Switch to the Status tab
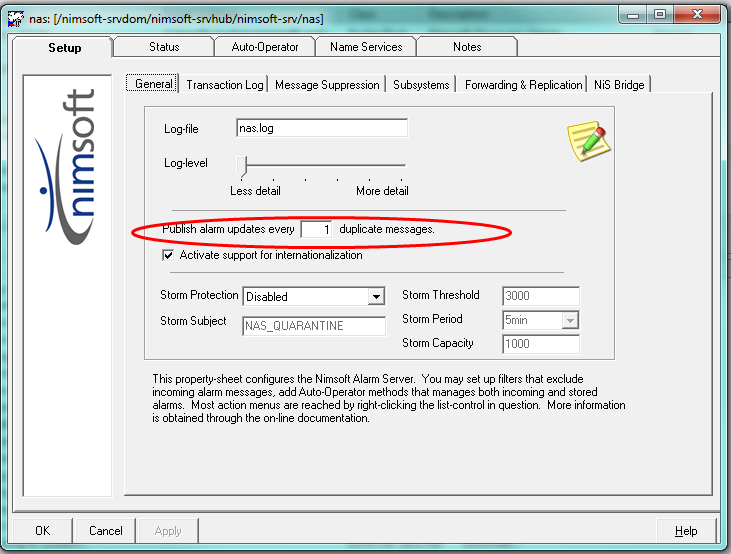 [164, 47]
